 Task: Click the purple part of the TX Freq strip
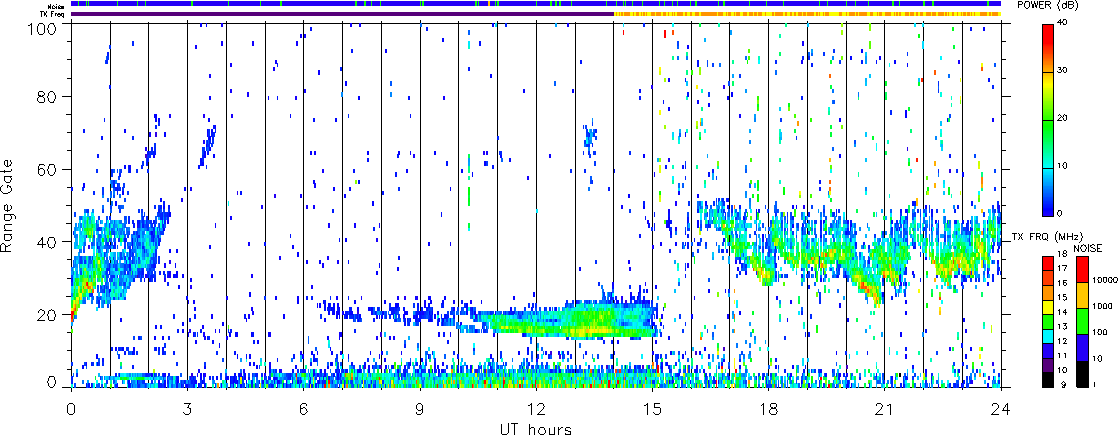(342, 14)
